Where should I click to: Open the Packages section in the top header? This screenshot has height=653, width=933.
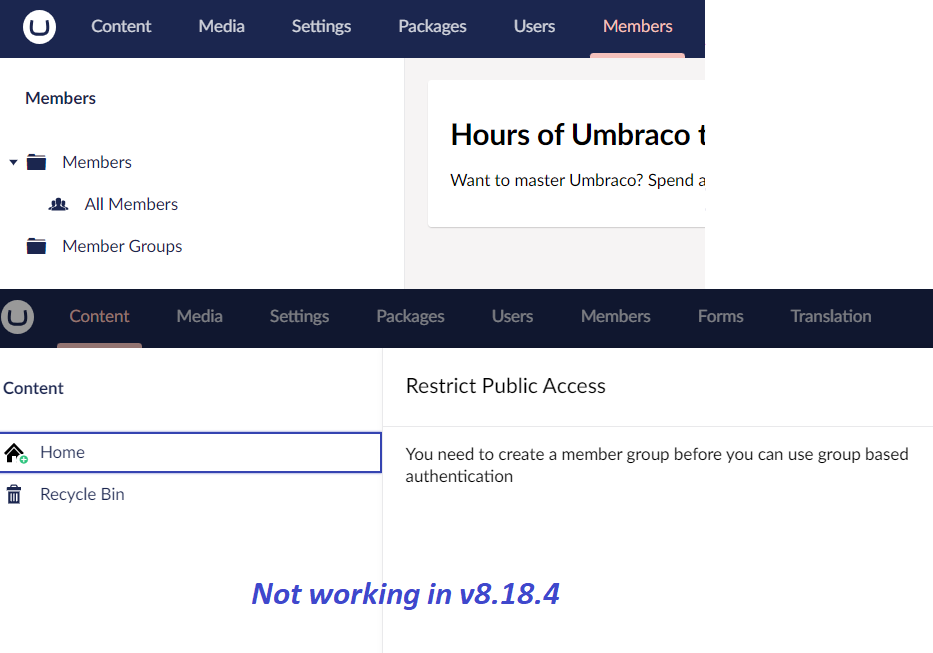coord(432,26)
